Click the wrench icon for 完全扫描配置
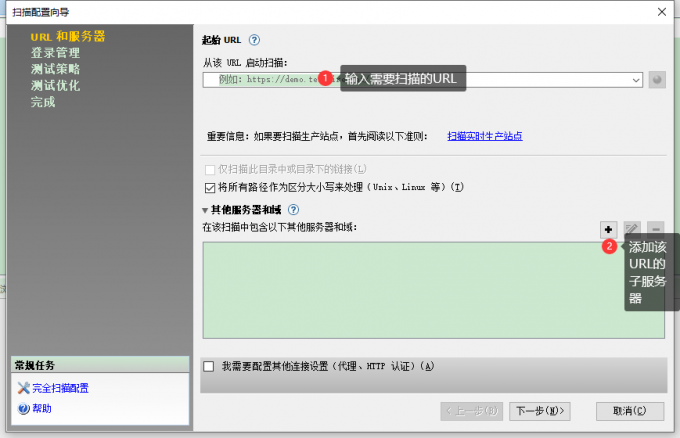This screenshot has width=680, height=438. click(24, 388)
